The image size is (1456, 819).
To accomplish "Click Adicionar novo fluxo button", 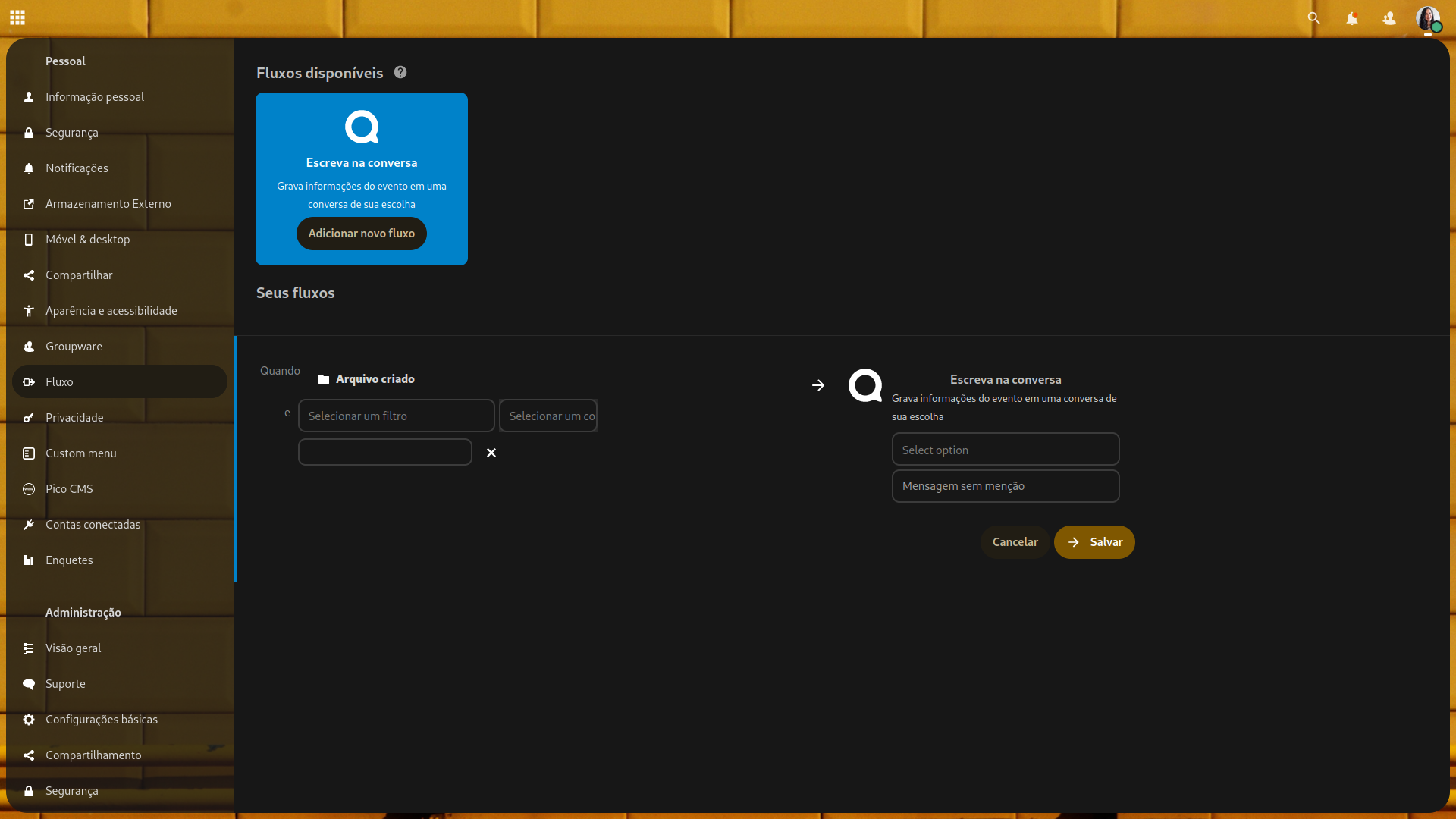I will point(362,234).
